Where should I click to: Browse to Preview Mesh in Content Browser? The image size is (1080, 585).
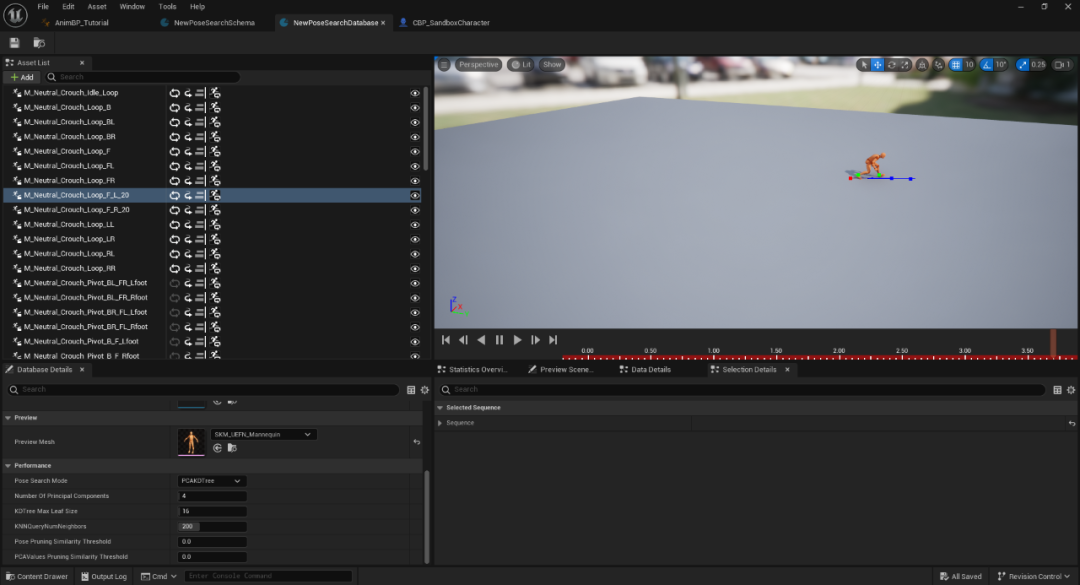(232, 448)
